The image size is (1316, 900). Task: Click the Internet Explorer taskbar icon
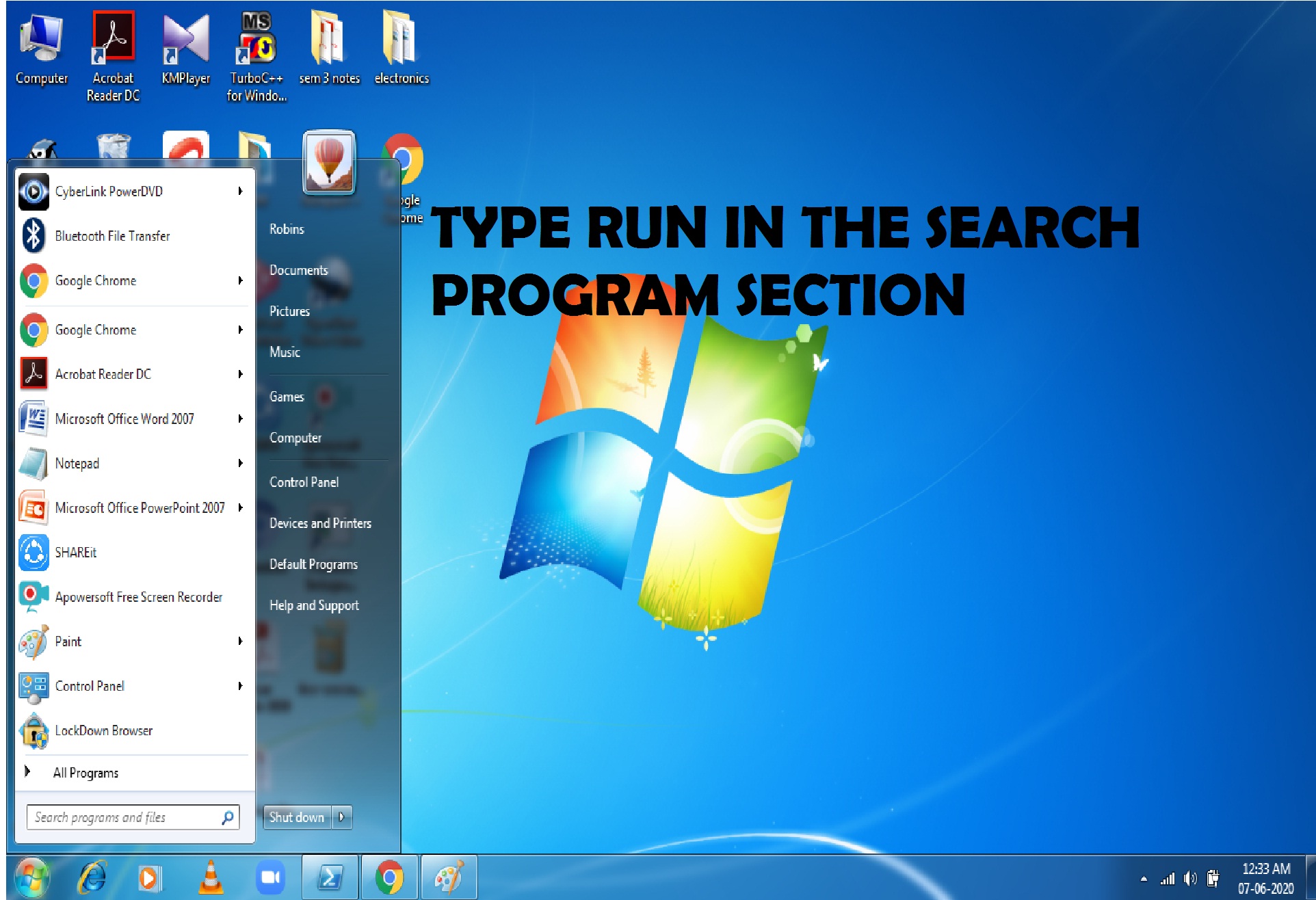92,877
